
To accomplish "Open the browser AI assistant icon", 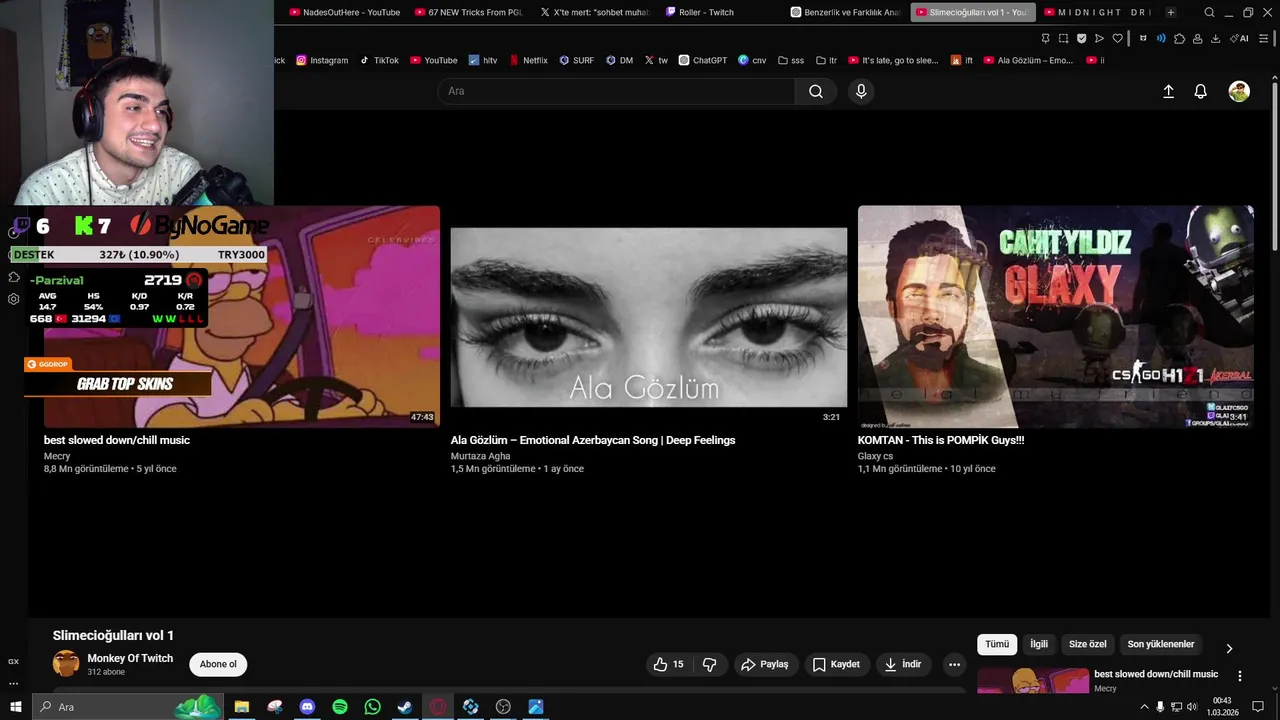I will click(x=1238, y=39).
